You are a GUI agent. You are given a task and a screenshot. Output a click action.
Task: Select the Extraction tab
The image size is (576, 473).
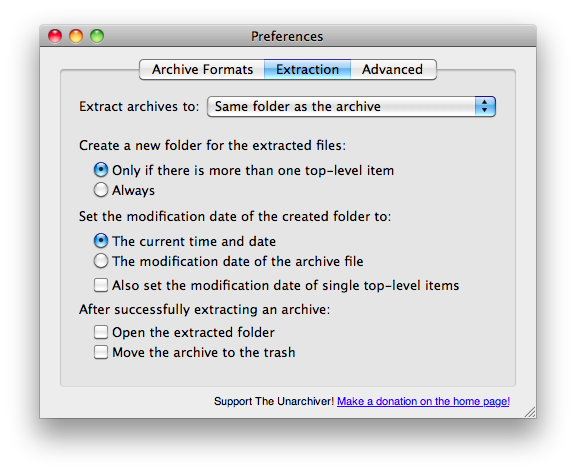coord(307,69)
